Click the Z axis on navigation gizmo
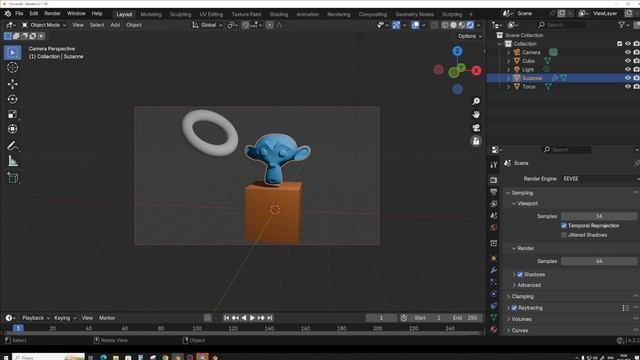The width and height of the screenshot is (640, 360). pos(457,51)
